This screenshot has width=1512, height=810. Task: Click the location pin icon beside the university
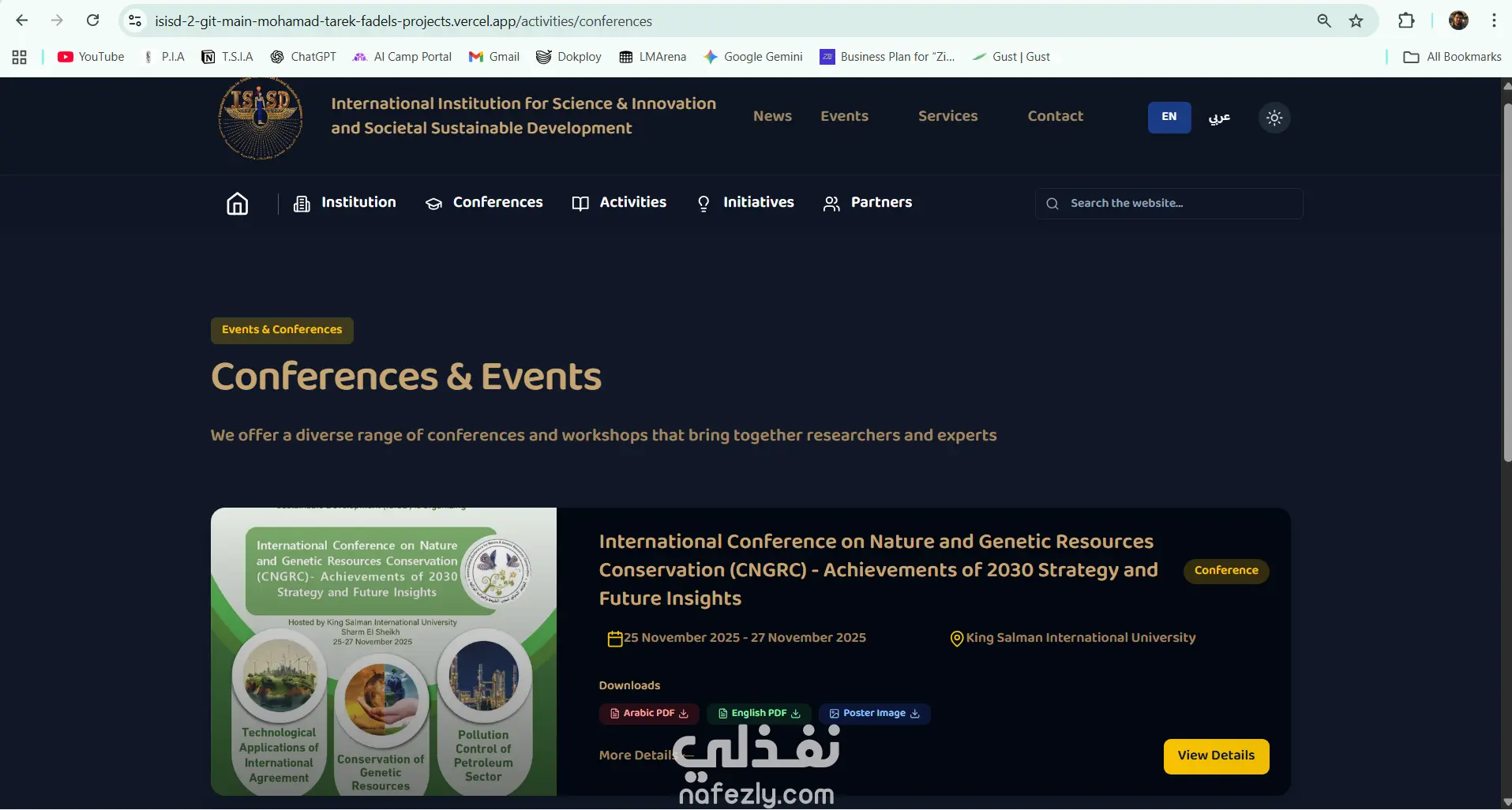click(957, 639)
